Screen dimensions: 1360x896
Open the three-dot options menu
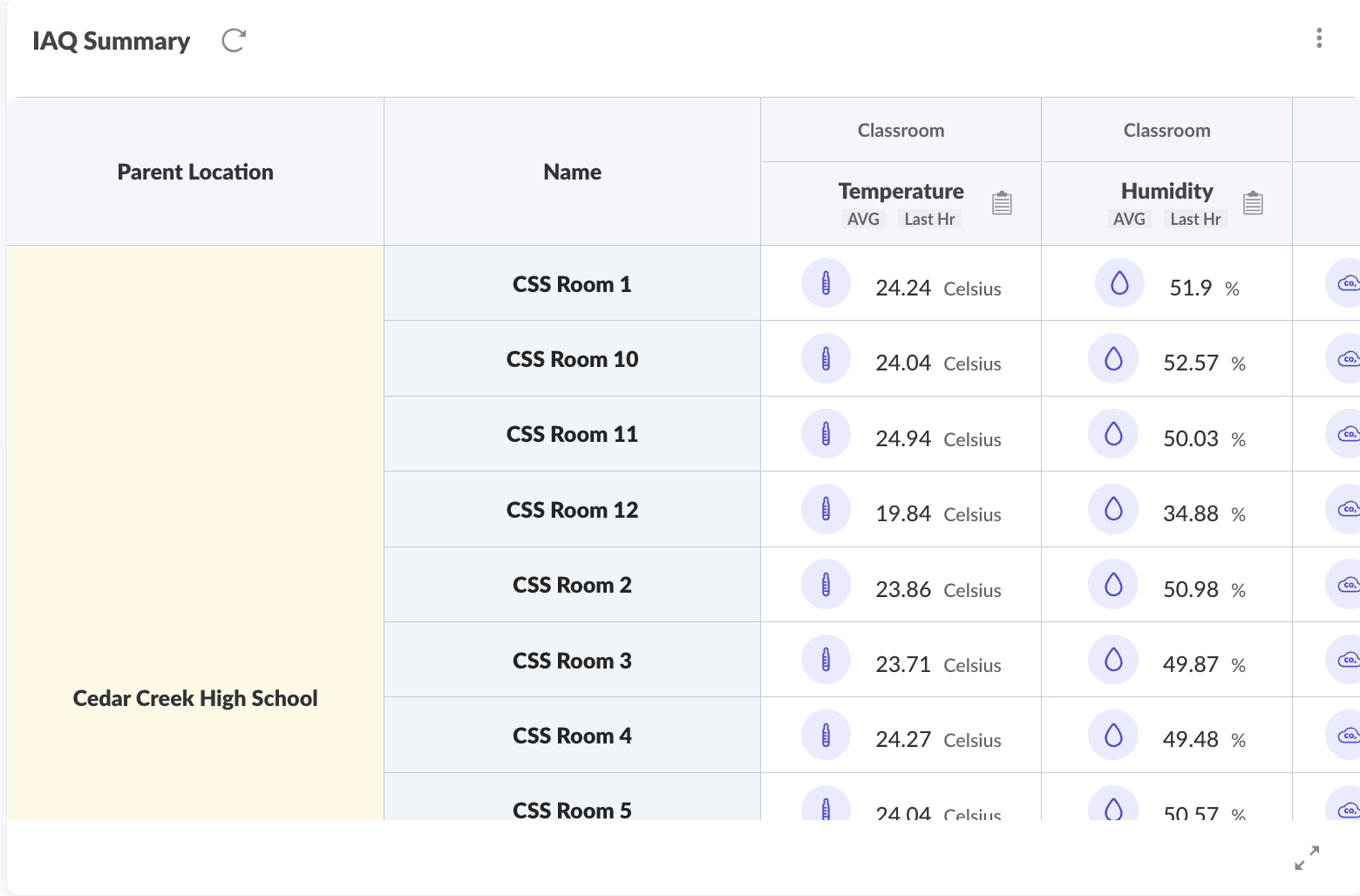tap(1319, 38)
